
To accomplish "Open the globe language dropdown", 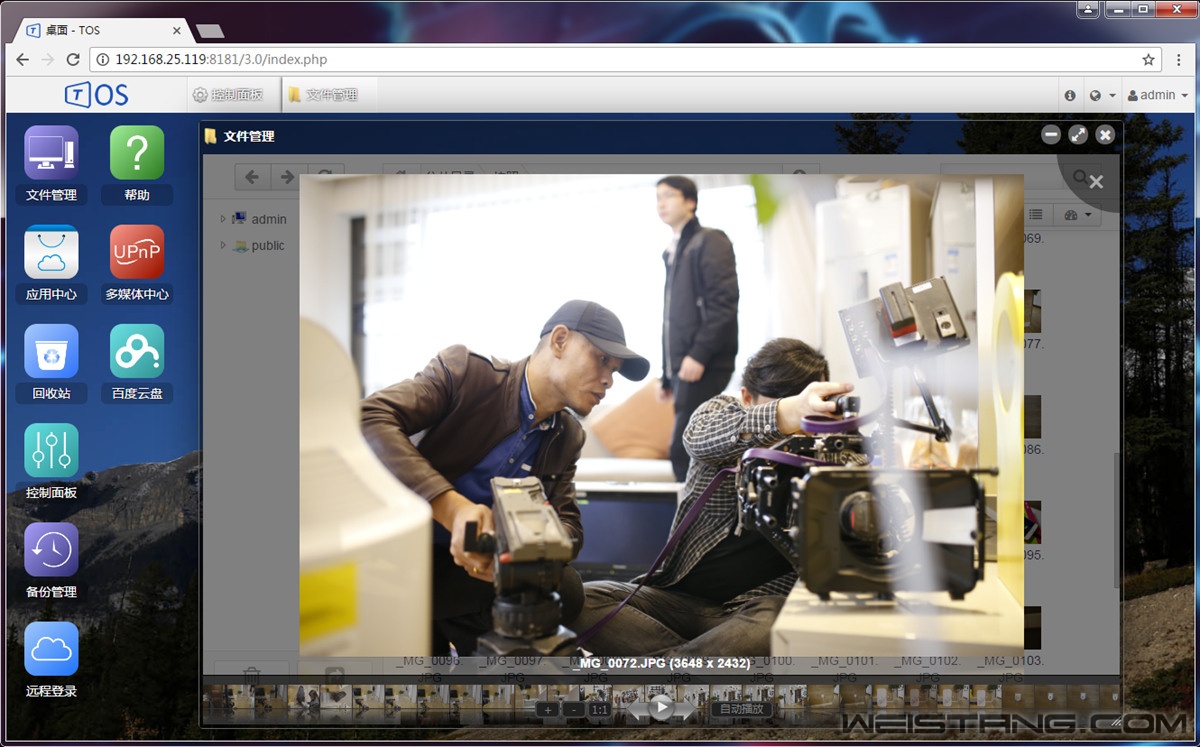I will pos(1102,95).
